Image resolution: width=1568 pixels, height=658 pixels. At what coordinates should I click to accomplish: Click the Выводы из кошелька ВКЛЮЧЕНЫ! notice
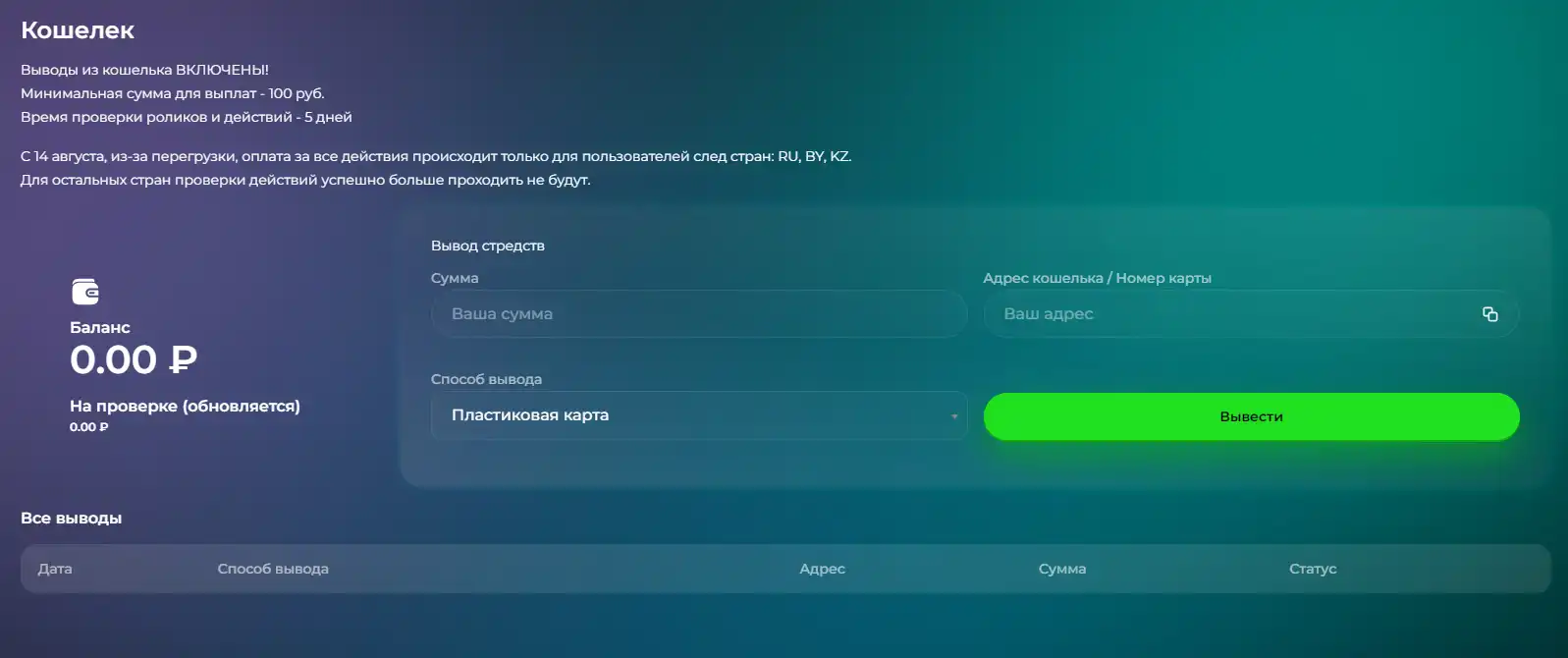pyautogui.click(x=144, y=70)
